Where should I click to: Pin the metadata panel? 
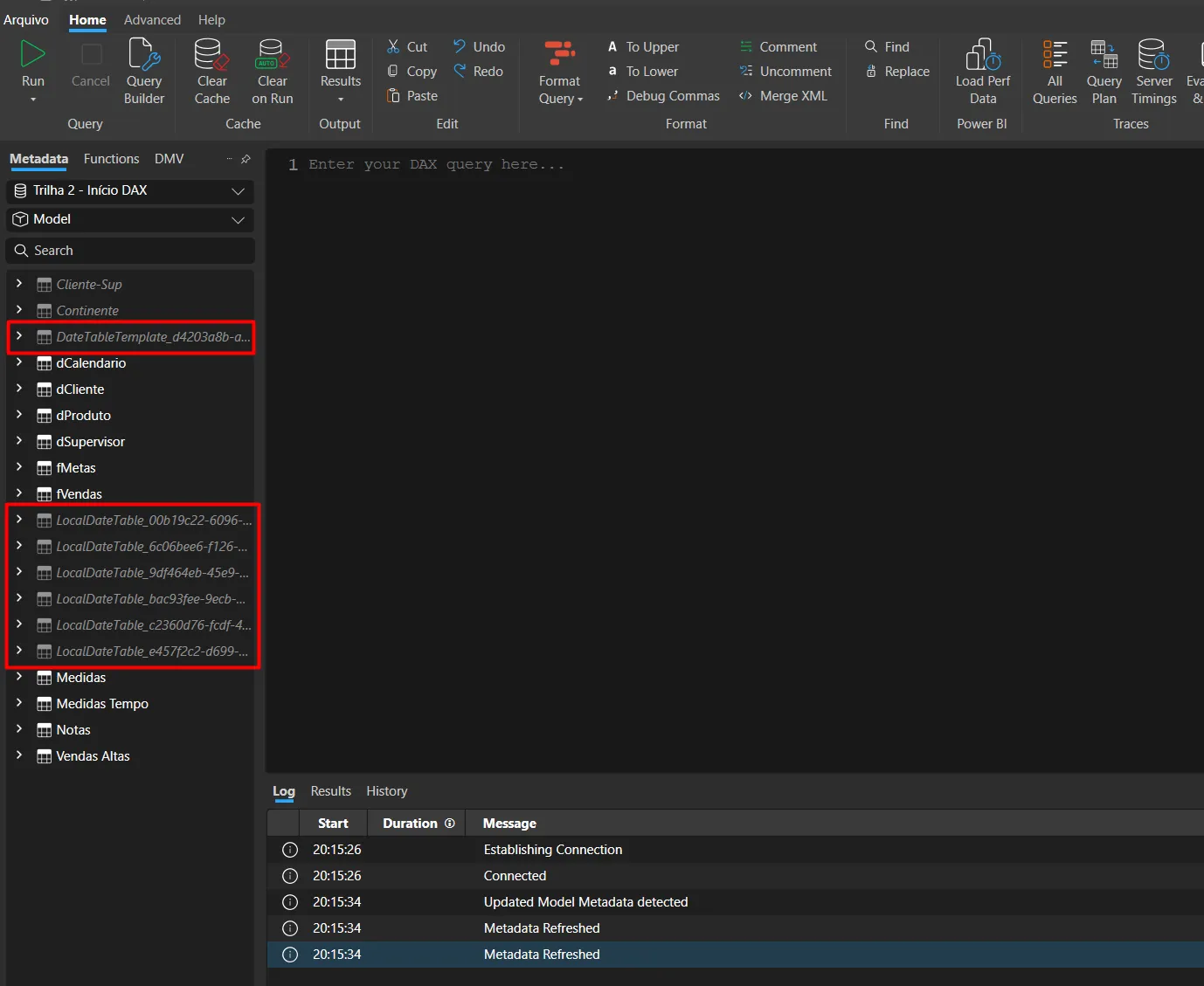246,159
